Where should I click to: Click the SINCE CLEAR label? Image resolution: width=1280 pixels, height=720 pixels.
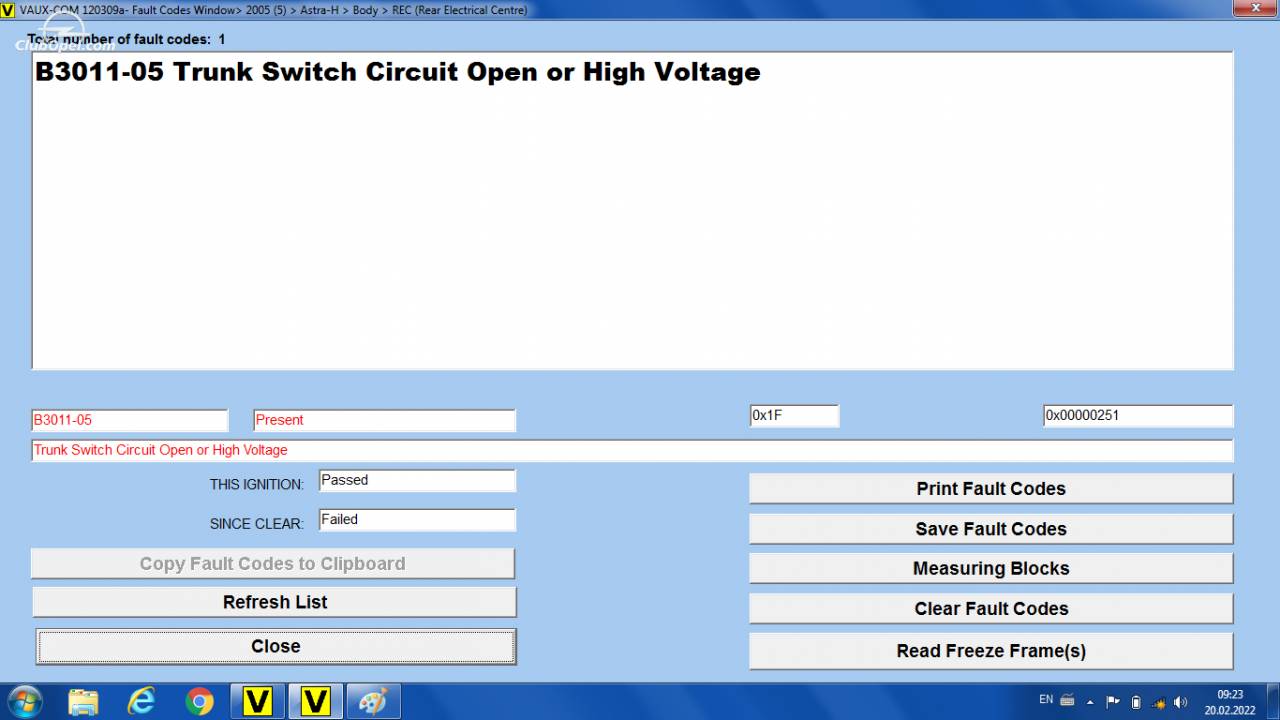click(x=256, y=523)
